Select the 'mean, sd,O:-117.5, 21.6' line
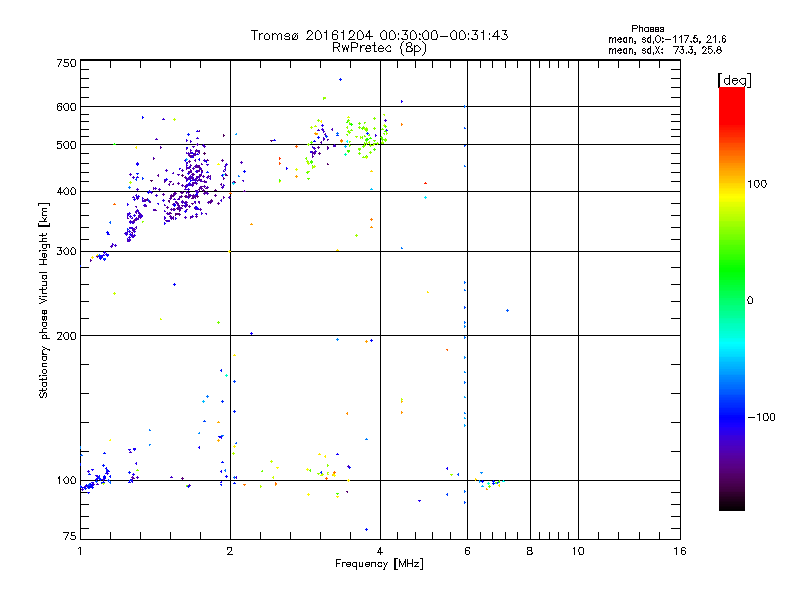Viewport: 800px width, 600px height. pyautogui.click(x=667, y=39)
